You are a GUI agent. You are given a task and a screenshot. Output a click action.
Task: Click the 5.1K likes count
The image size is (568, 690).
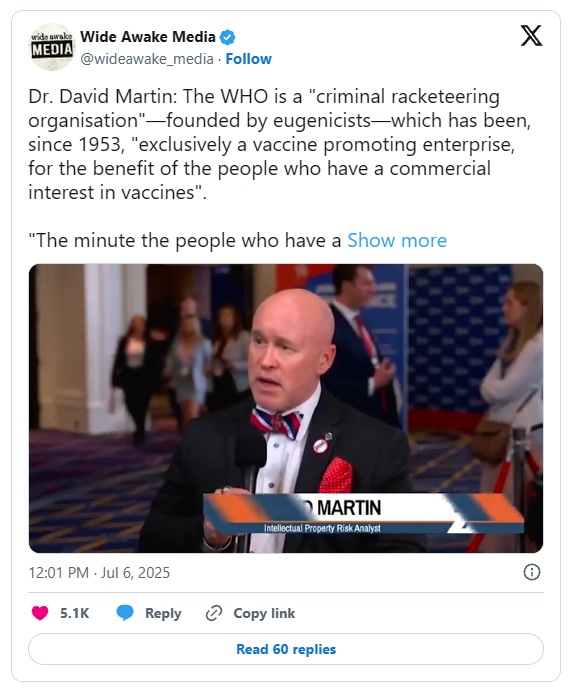coord(74,613)
